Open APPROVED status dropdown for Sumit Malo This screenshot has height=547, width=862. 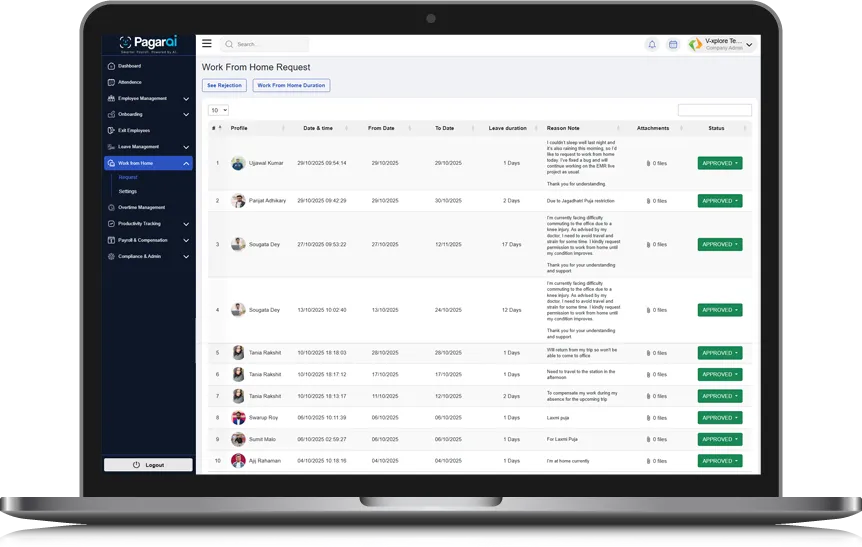tap(720, 439)
